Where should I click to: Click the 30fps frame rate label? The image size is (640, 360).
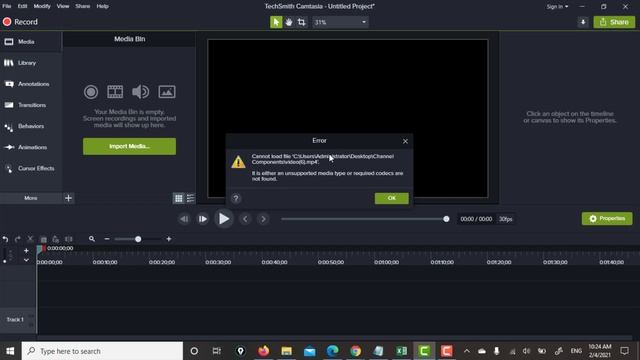click(x=506, y=219)
